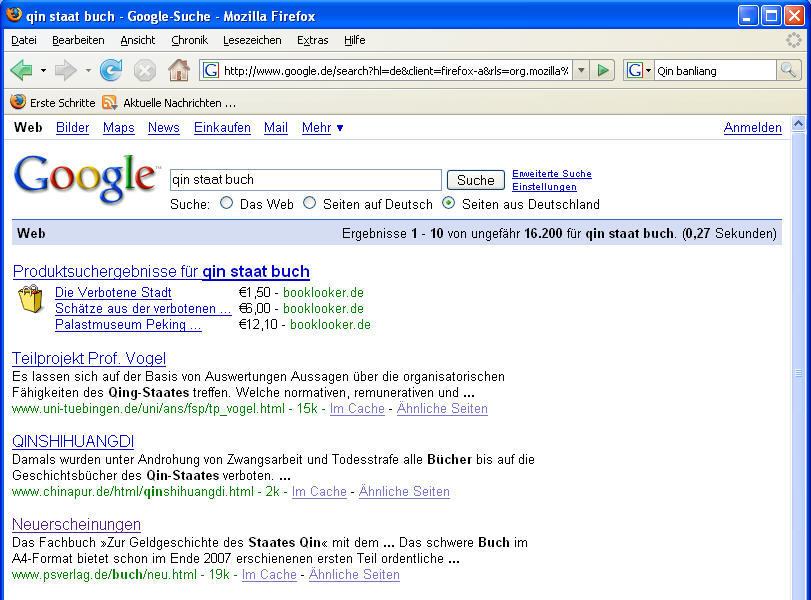Click the scrollbar up arrow
This screenshot has height=600, width=811.
pos(799,124)
